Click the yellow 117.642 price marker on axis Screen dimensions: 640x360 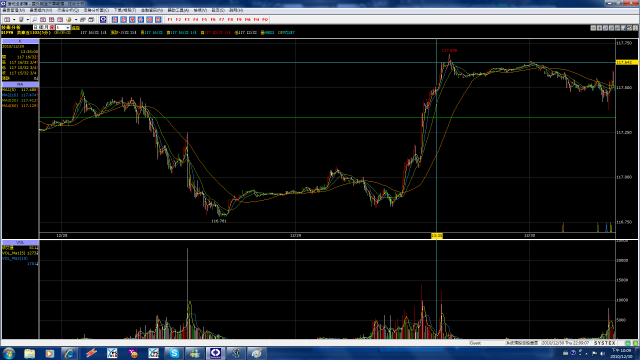click(627, 62)
